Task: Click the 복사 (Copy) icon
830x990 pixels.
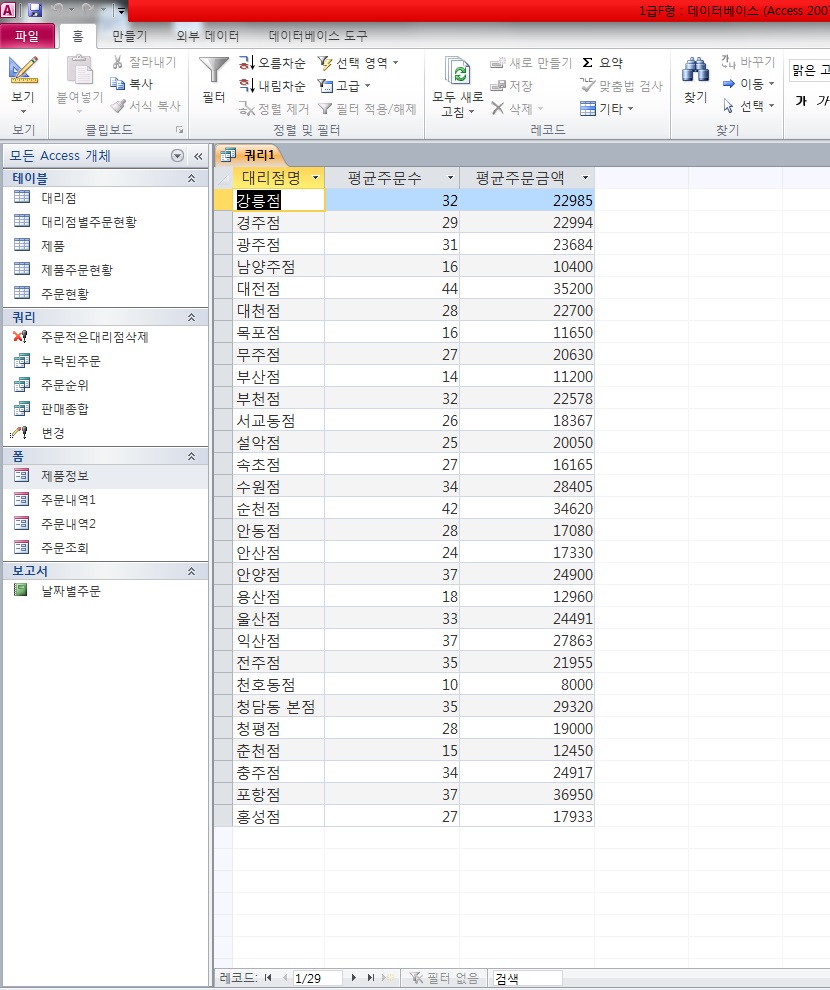Action: pyautogui.click(x=118, y=84)
